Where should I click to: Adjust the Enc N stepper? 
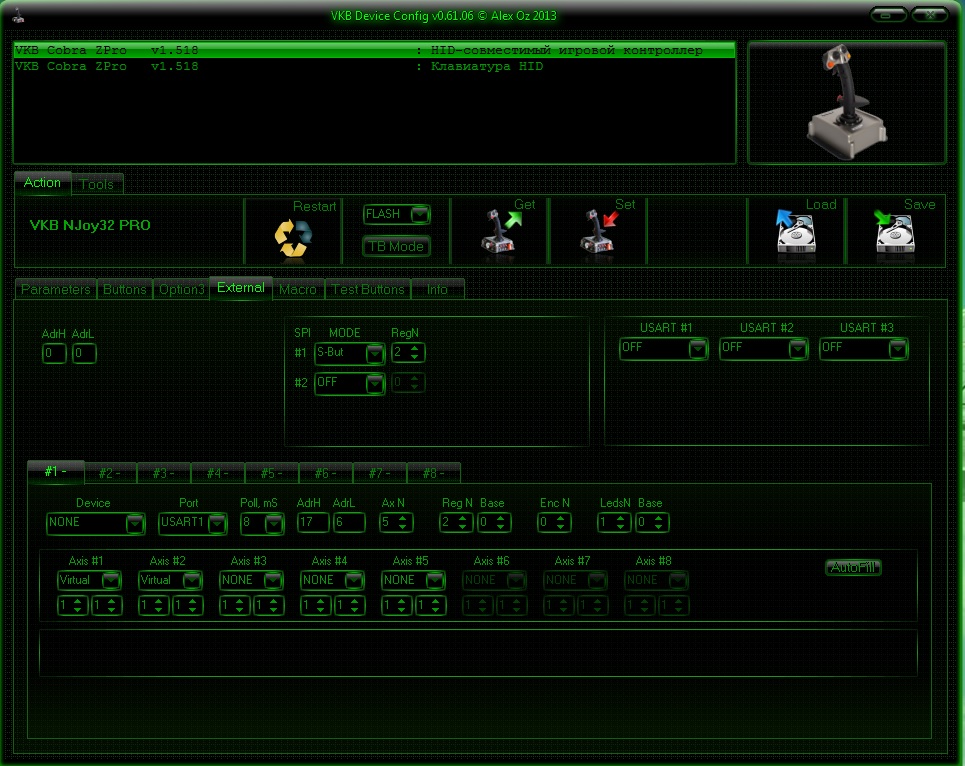point(554,523)
